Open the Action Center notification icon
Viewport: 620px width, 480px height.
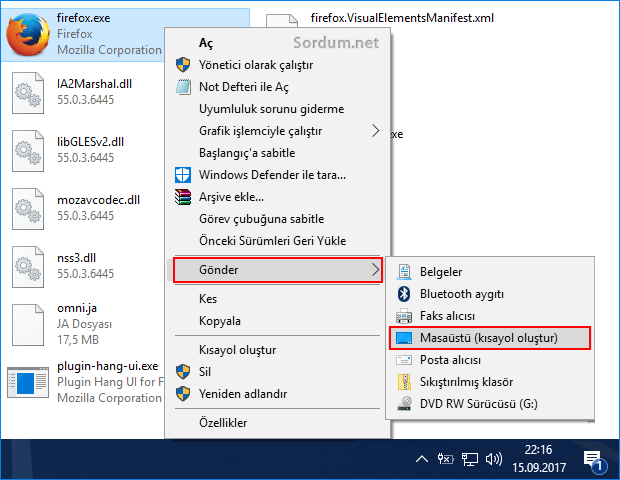click(x=595, y=462)
